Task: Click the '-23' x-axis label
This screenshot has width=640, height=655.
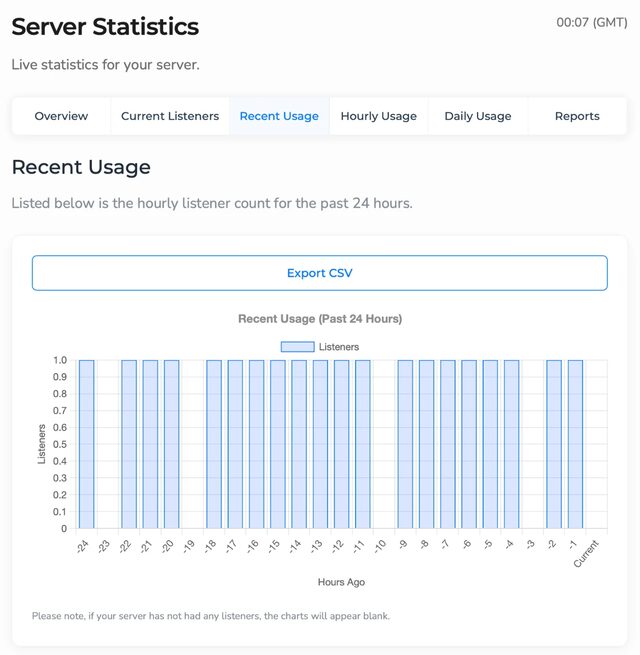Action: [x=104, y=546]
